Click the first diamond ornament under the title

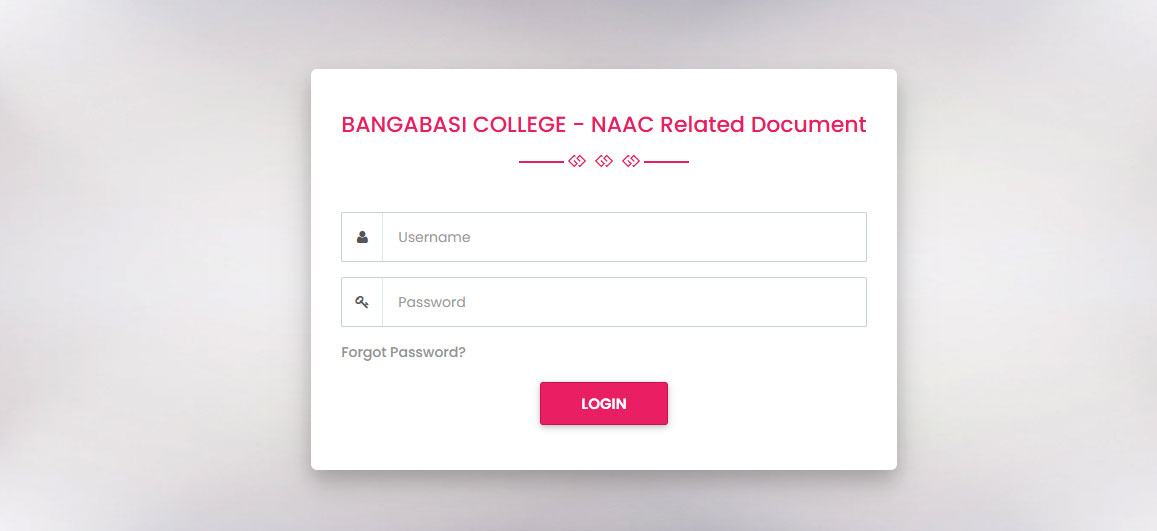[x=577, y=161]
